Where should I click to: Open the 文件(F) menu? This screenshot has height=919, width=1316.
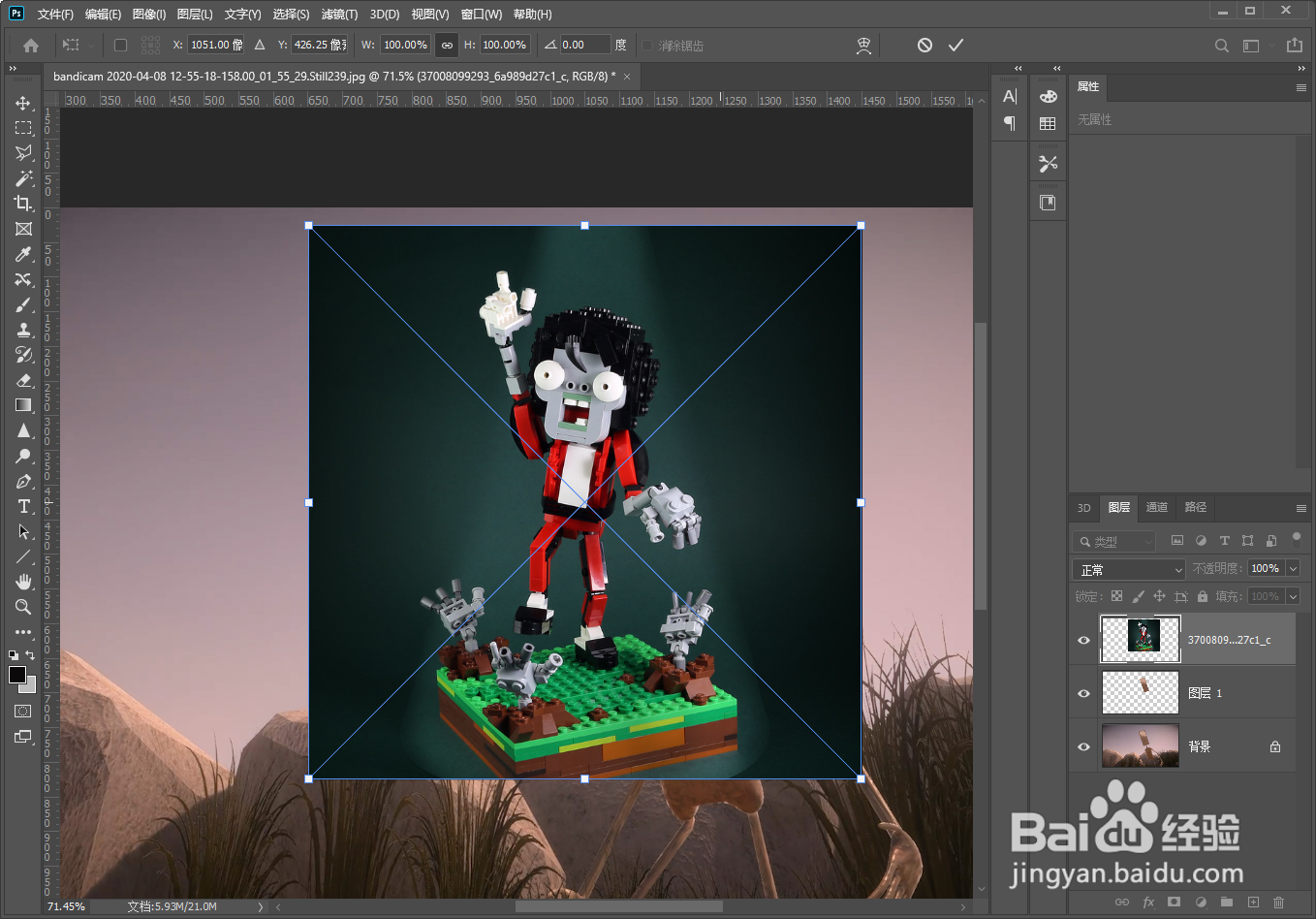coord(55,14)
